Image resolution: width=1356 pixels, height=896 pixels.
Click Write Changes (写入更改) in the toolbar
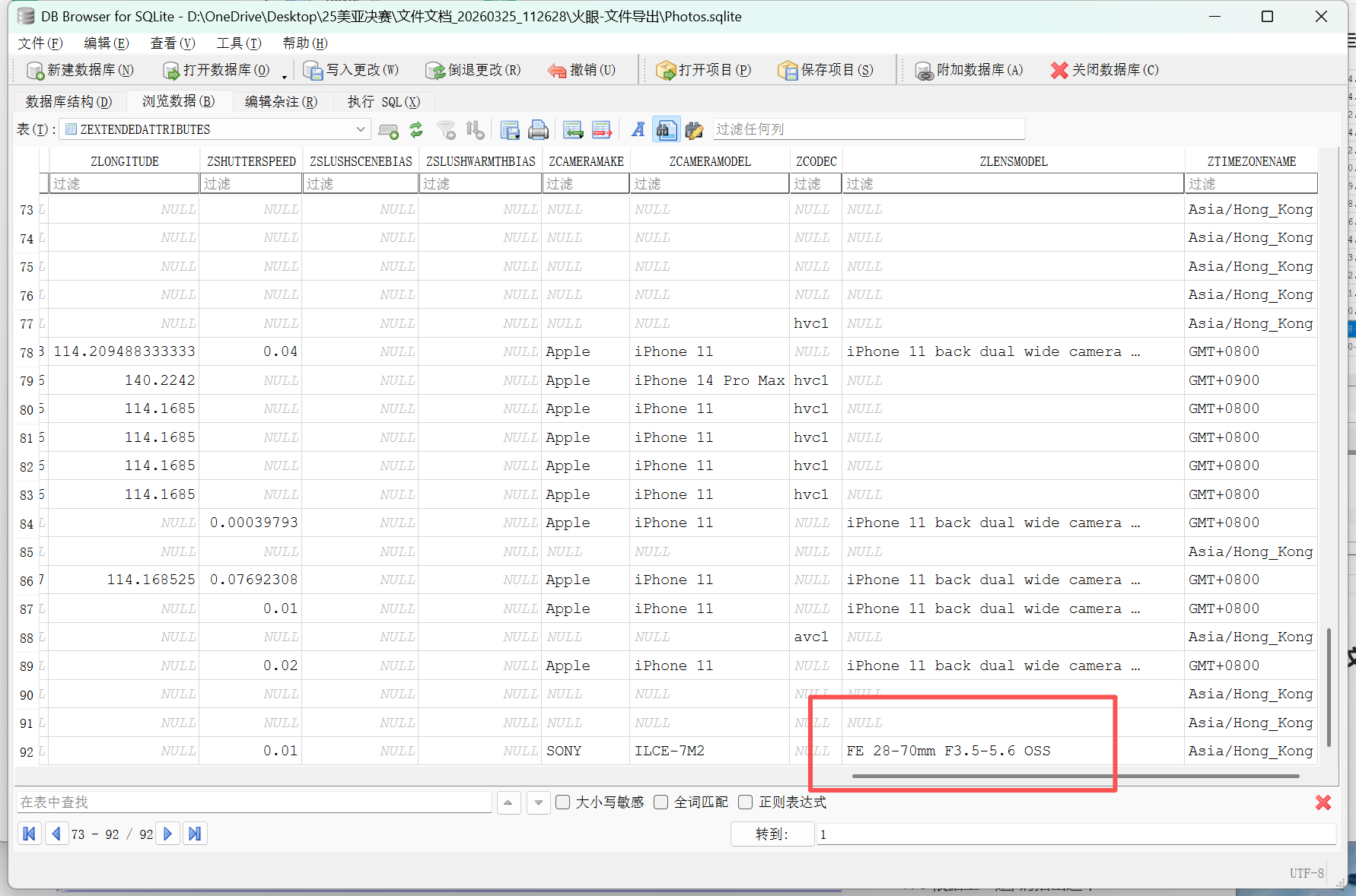(351, 70)
